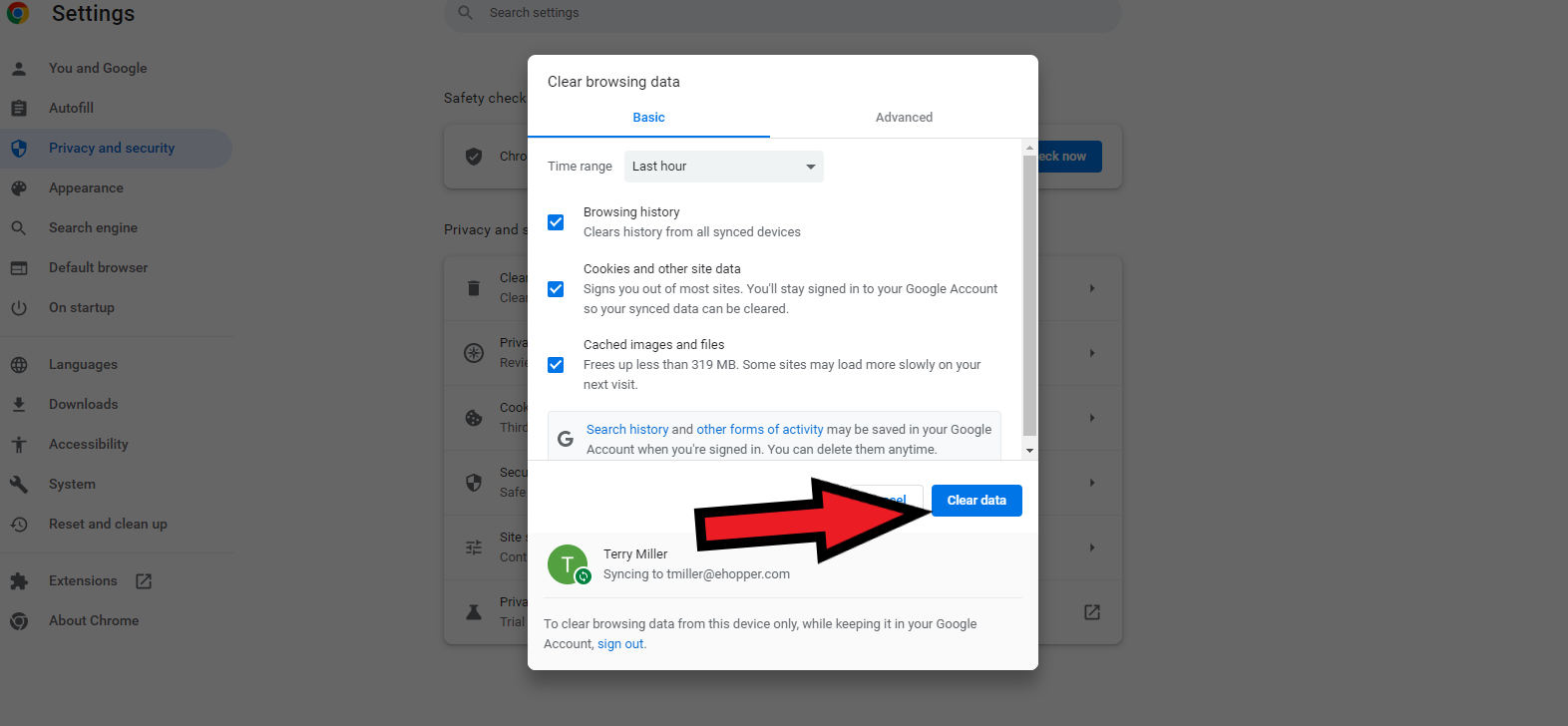Click the On startup power icon
The width and height of the screenshot is (1568, 726).
(x=19, y=307)
